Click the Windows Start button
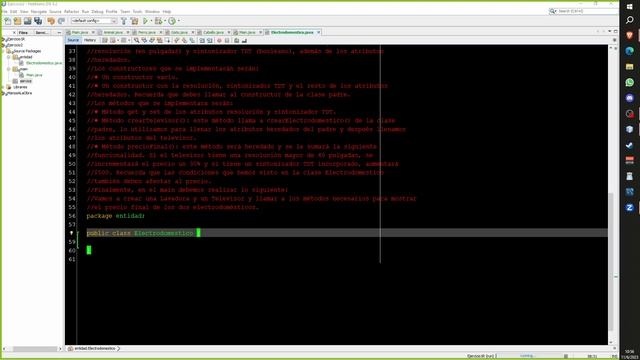This screenshot has width=640, height=360. [629, 7]
